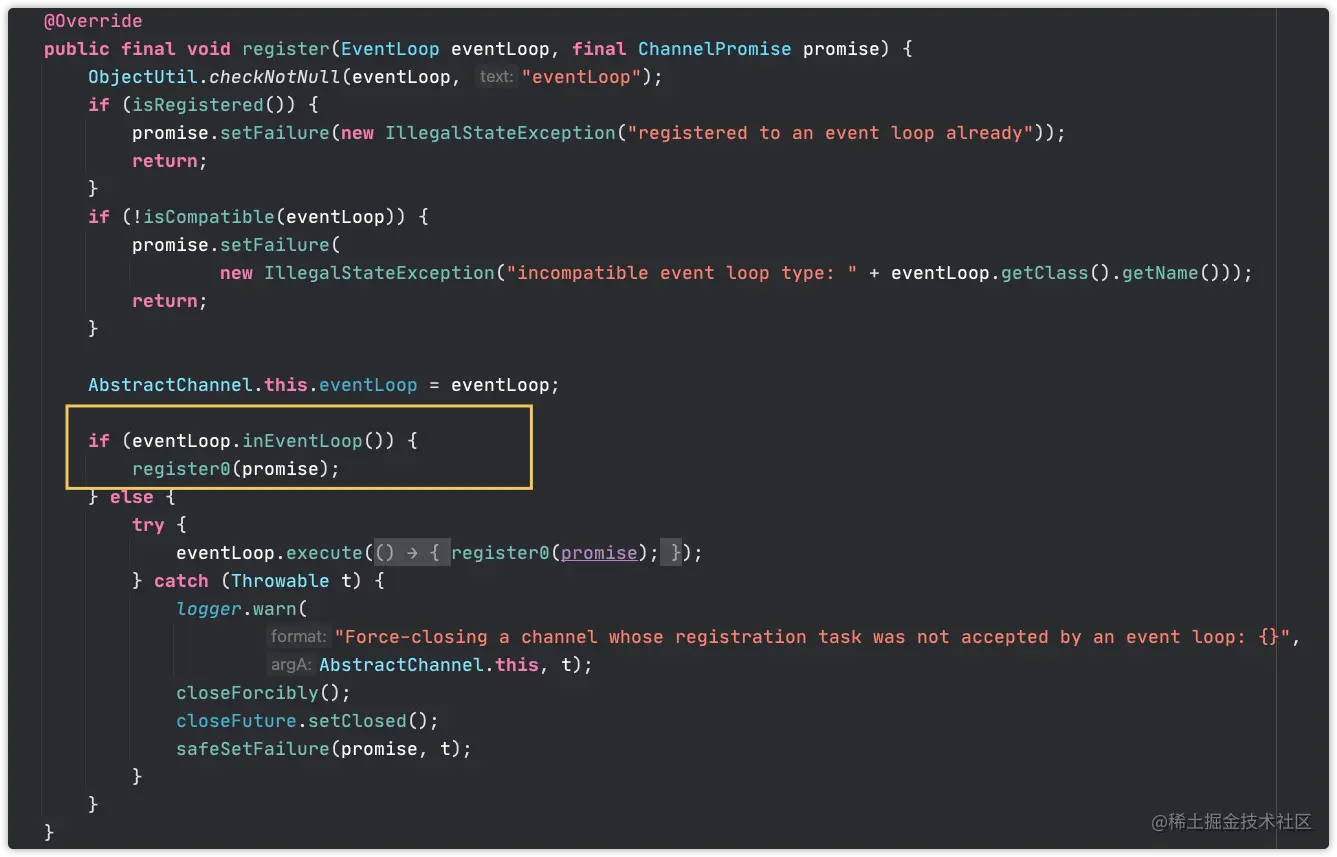Click the closeFuture field reference
Screen dimensions: 1337x857
236,721
